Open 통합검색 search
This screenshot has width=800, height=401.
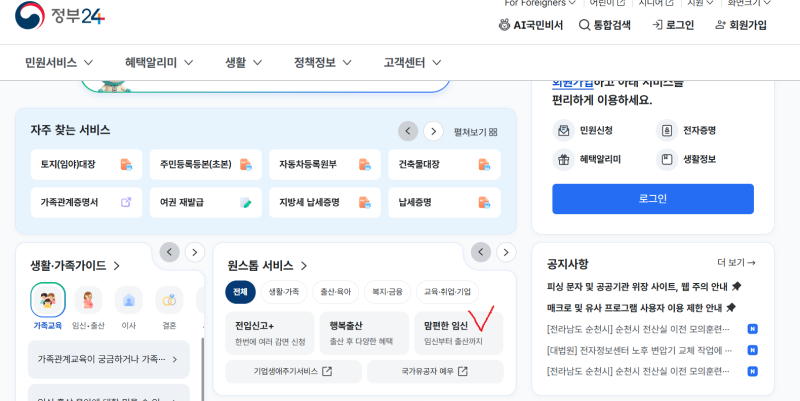(605, 25)
